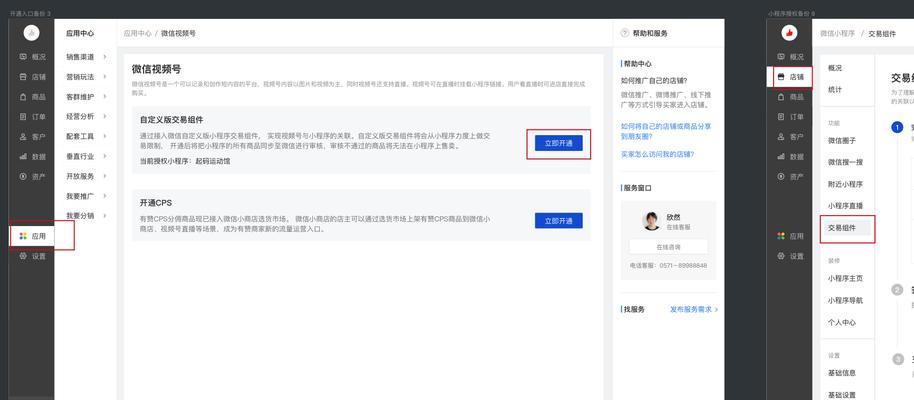Click 立即开通 for 开通CPS
The height and width of the screenshot is (400, 914).
(x=558, y=220)
